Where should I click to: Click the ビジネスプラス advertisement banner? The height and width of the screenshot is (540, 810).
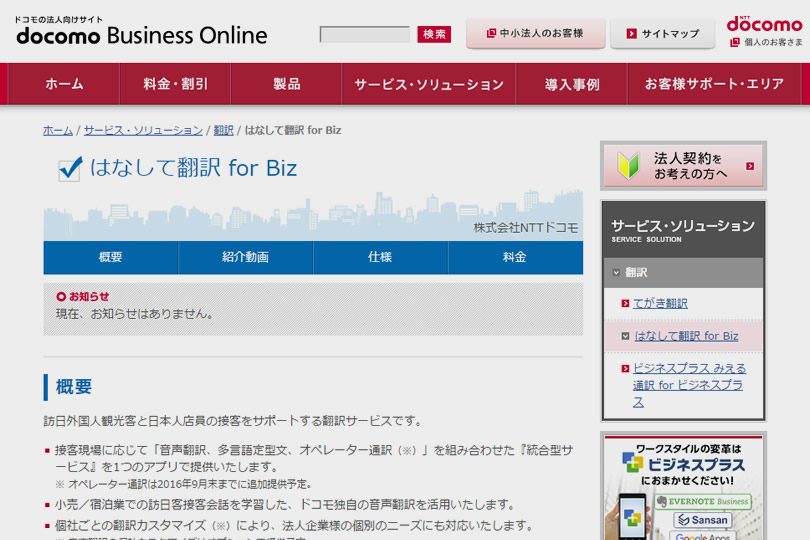[683, 488]
